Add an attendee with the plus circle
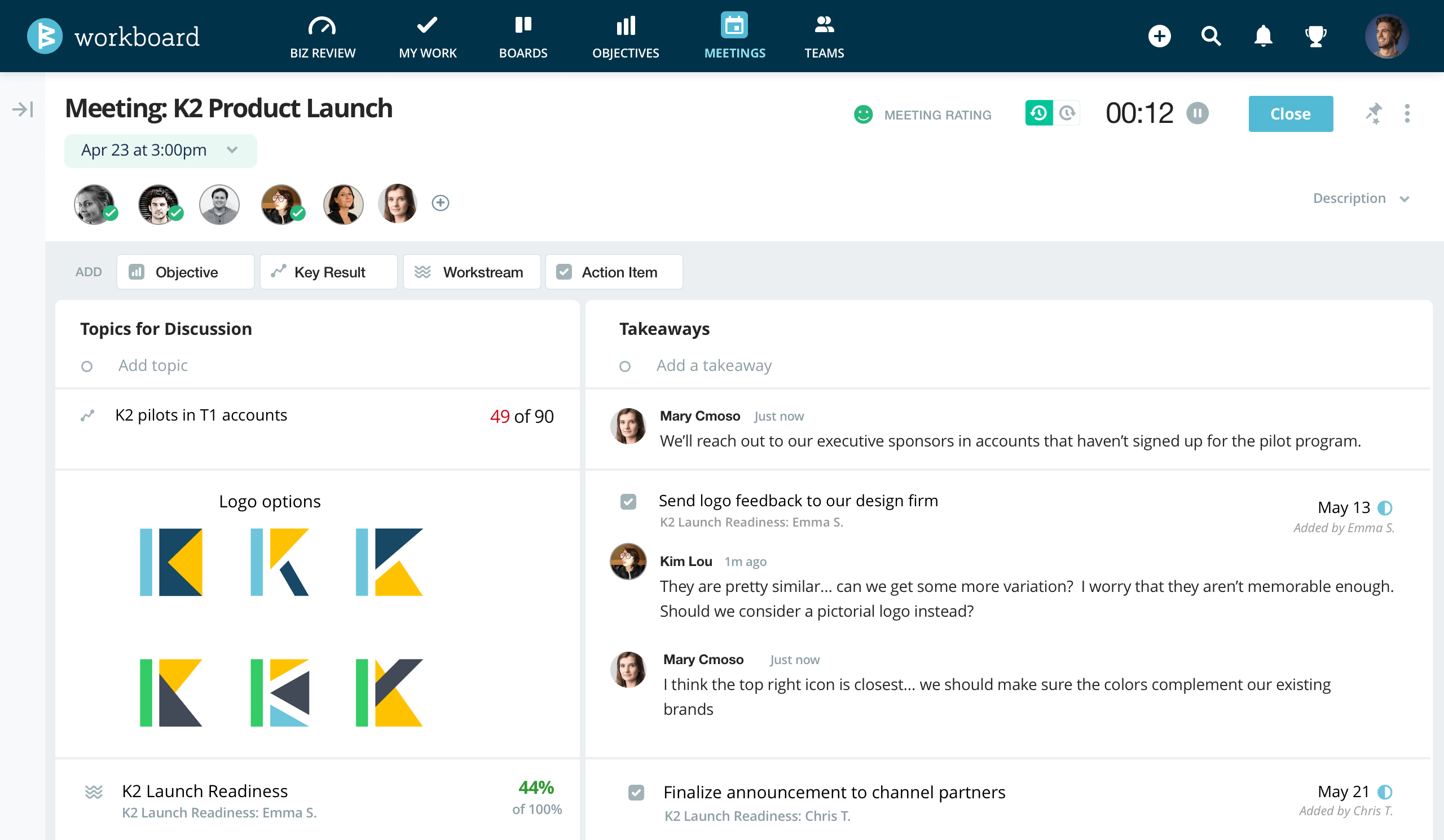1444x840 pixels. coord(440,203)
